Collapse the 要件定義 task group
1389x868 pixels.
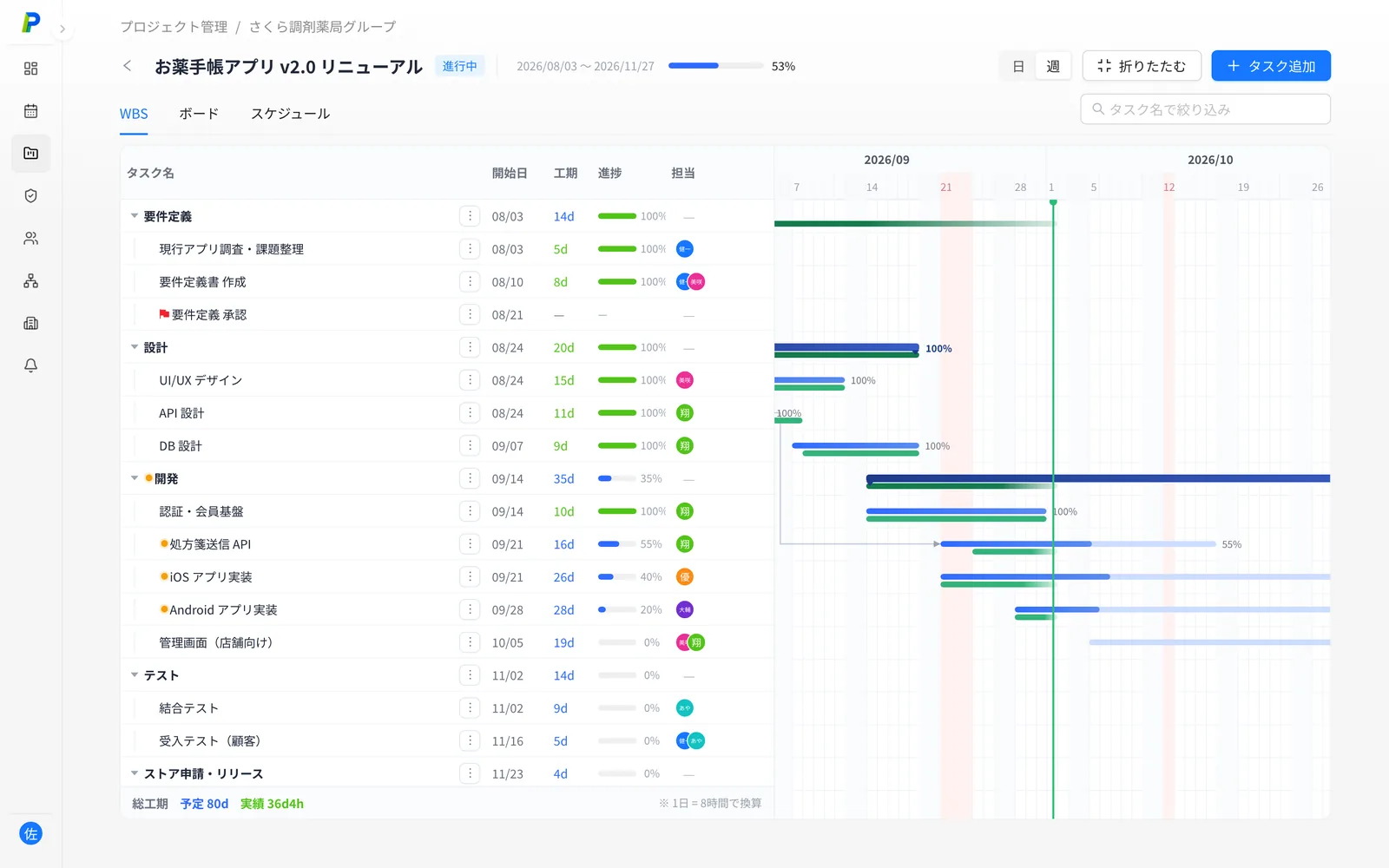pos(135,216)
